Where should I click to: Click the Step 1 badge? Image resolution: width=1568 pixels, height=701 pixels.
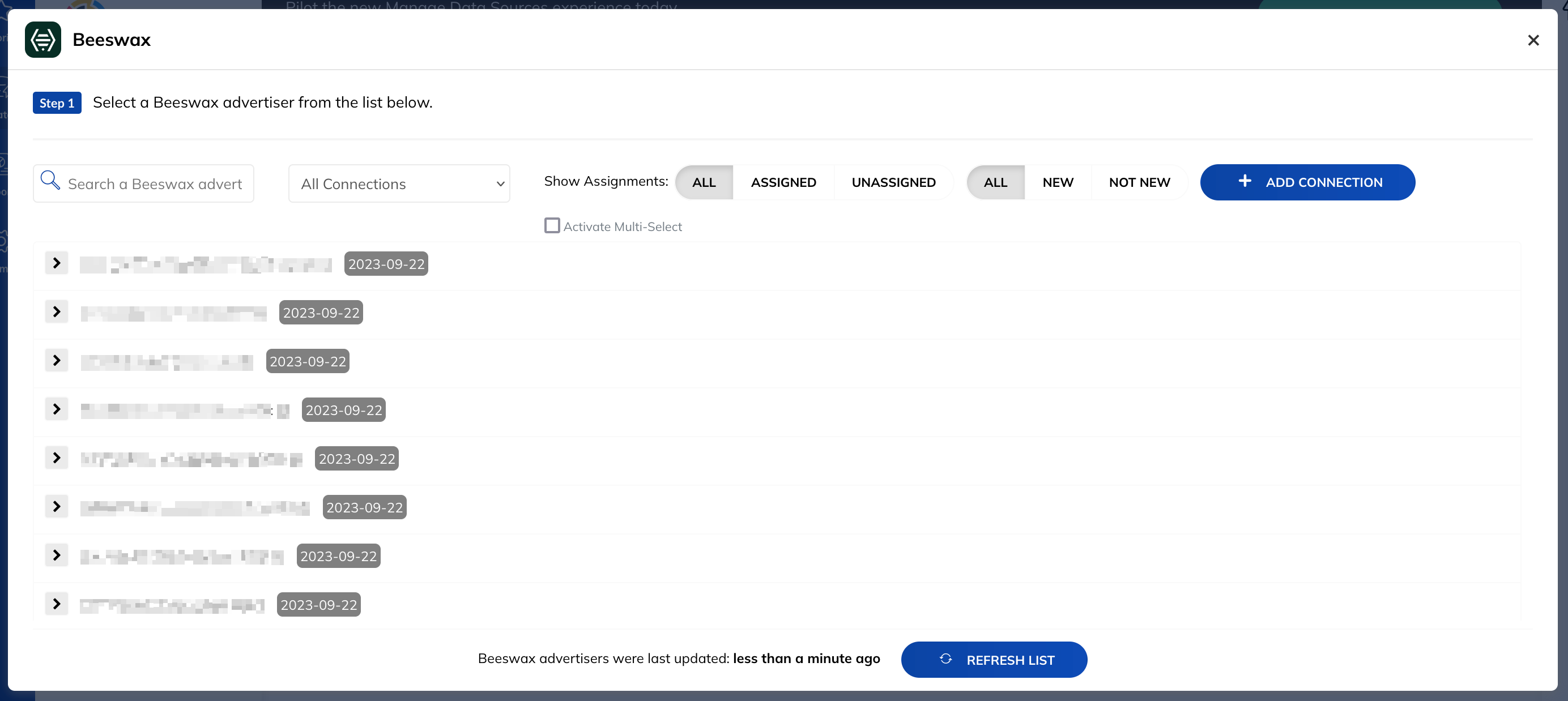pos(57,103)
